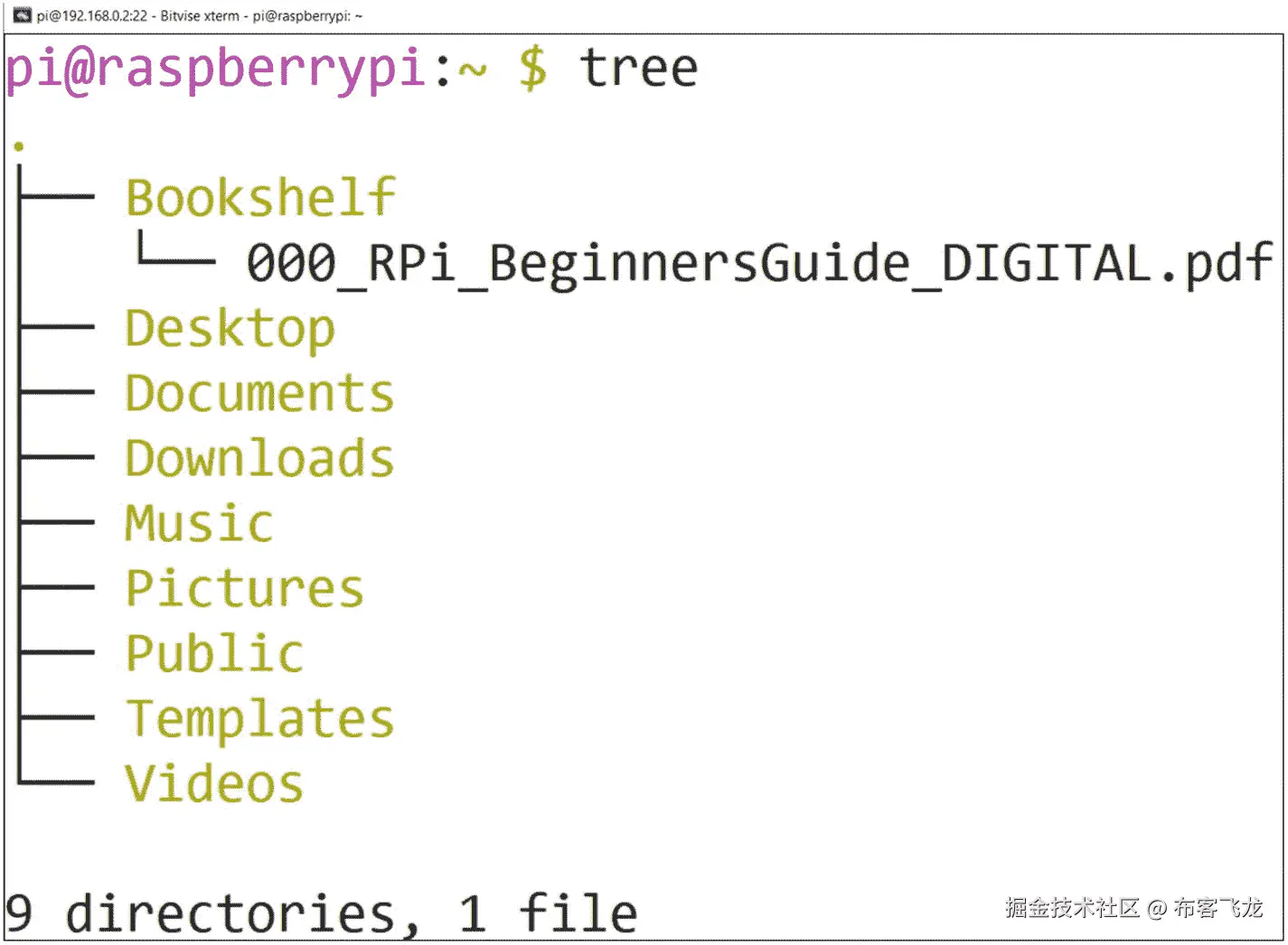Click the root dot at the tree top
The width and height of the screenshot is (1288, 945).
click(x=19, y=145)
